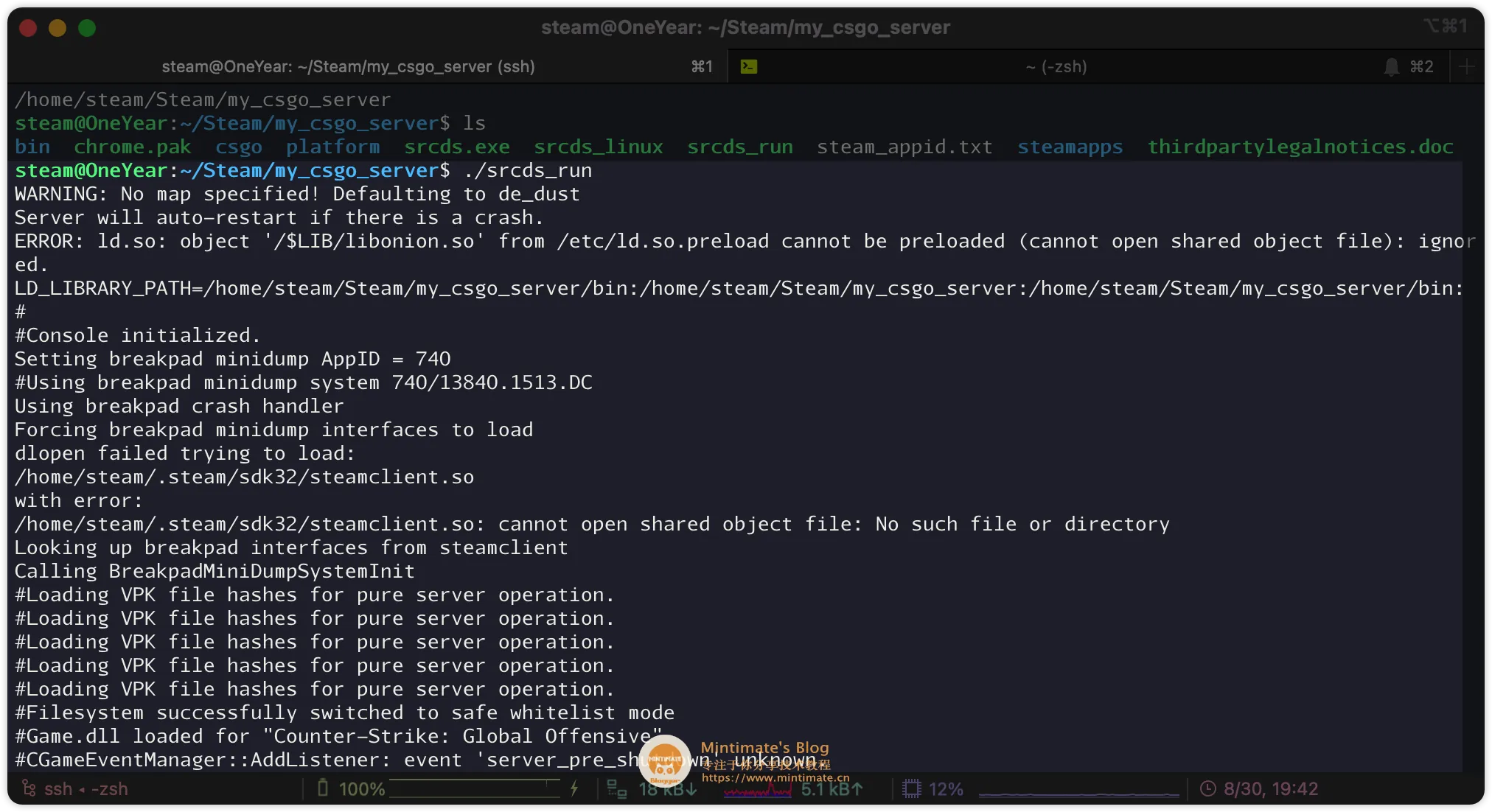
Task: Click the clock icon beside 8/30, 19:42
Action: [1207, 788]
